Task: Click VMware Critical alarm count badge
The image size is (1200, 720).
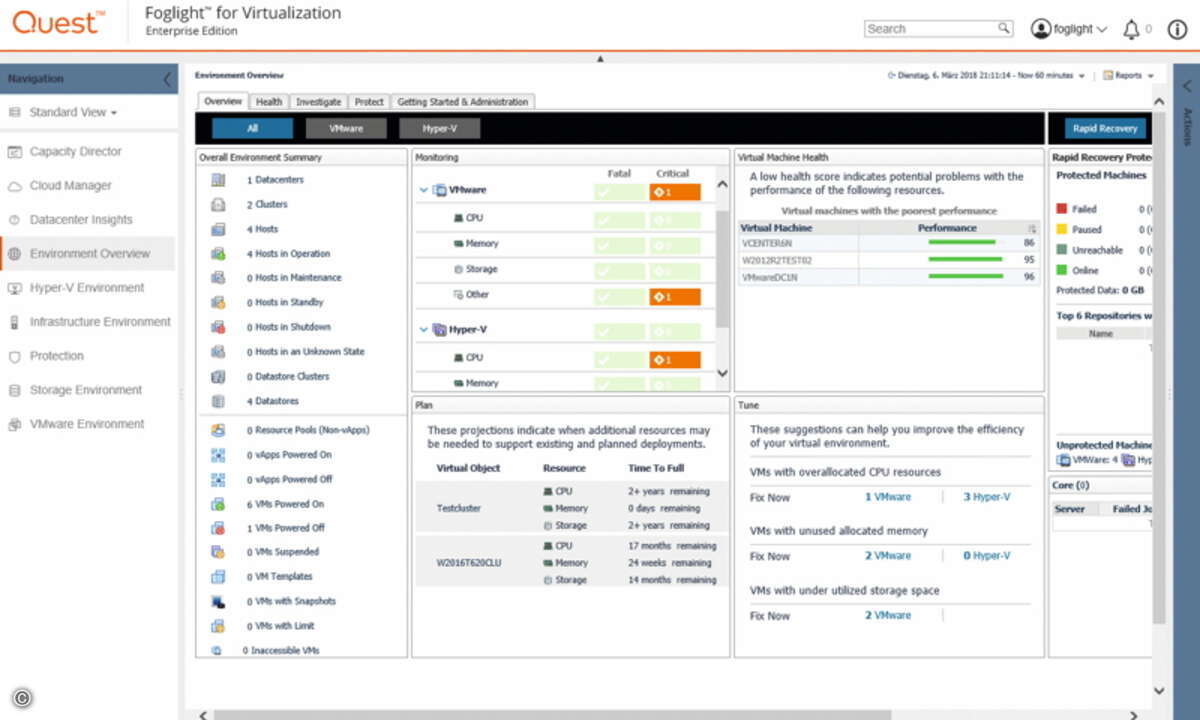Action: 675,192
